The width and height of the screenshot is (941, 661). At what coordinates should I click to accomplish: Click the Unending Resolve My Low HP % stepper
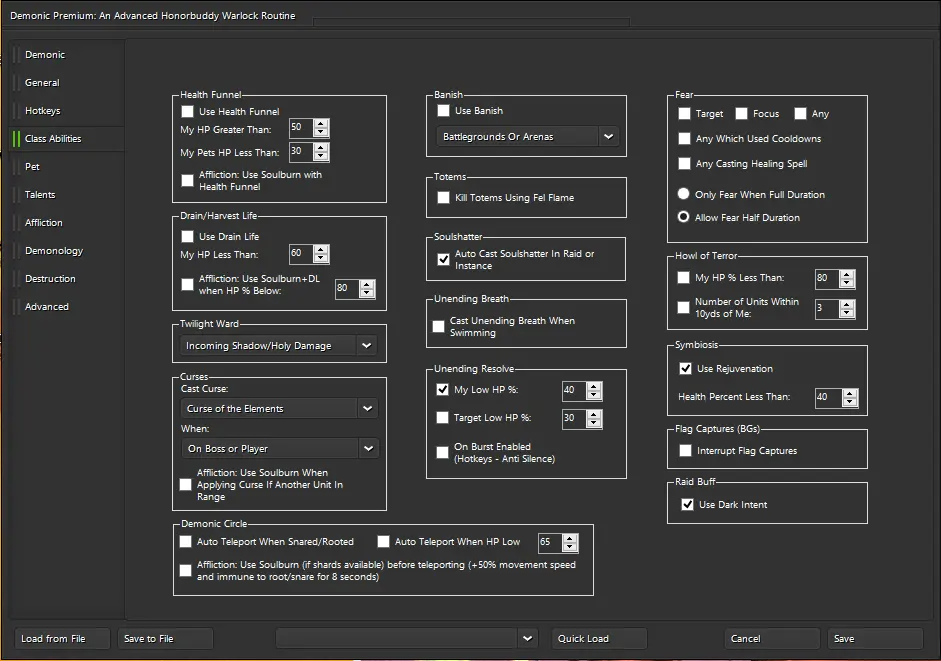(x=594, y=391)
